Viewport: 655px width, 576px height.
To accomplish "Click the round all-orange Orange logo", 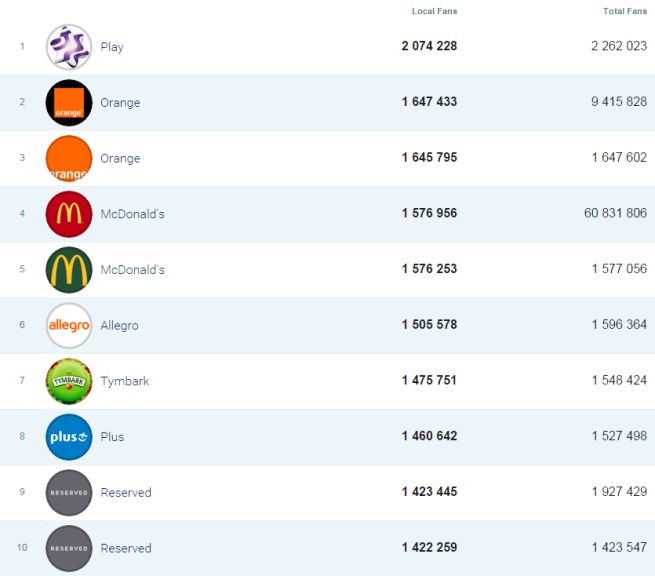I will (69, 159).
